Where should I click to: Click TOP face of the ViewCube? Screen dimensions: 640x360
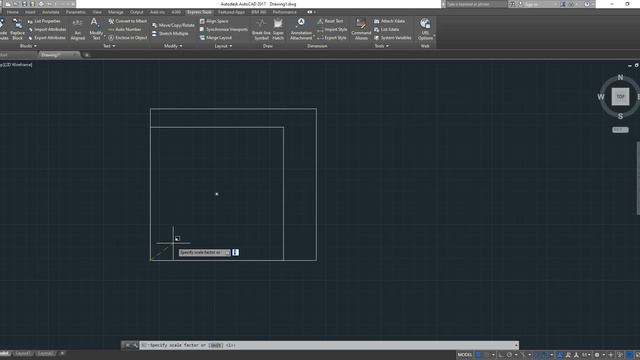click(620, 97)
